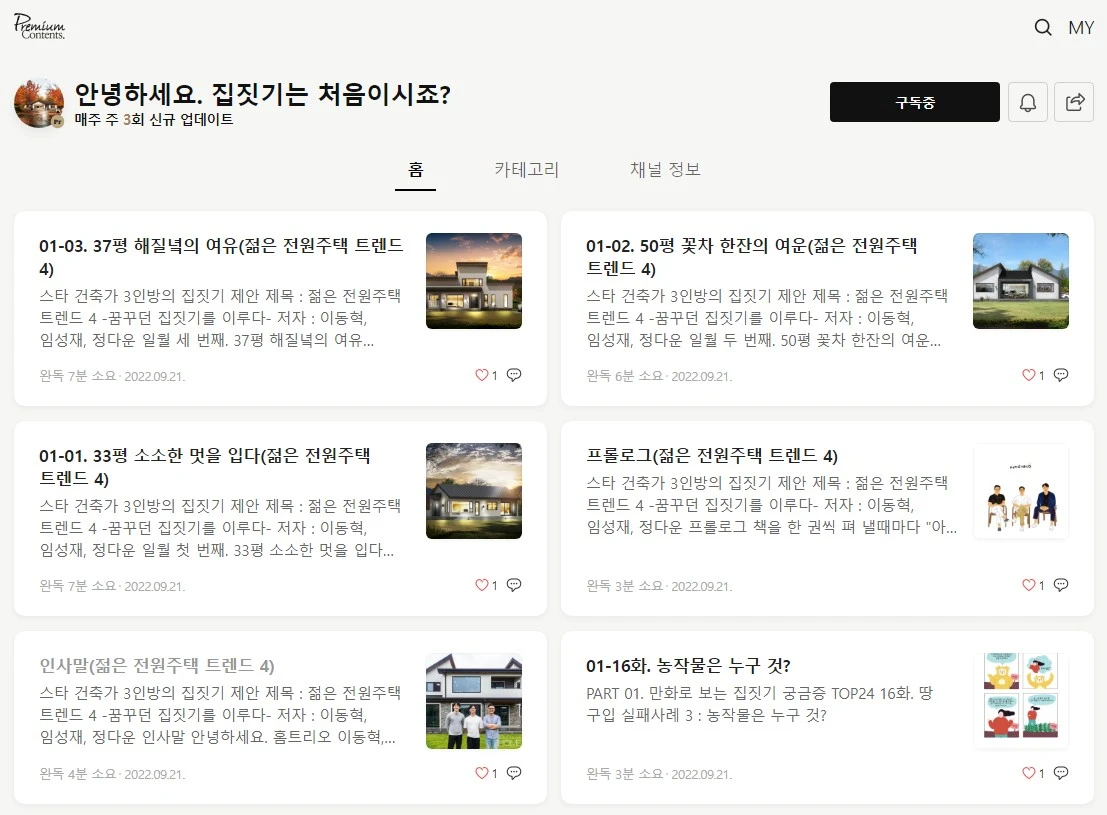This screenshot has height=815, width=1107.
Task: Open the comment icon on 01-03 post
Action: pyautogui.click(x=513, y=374)
